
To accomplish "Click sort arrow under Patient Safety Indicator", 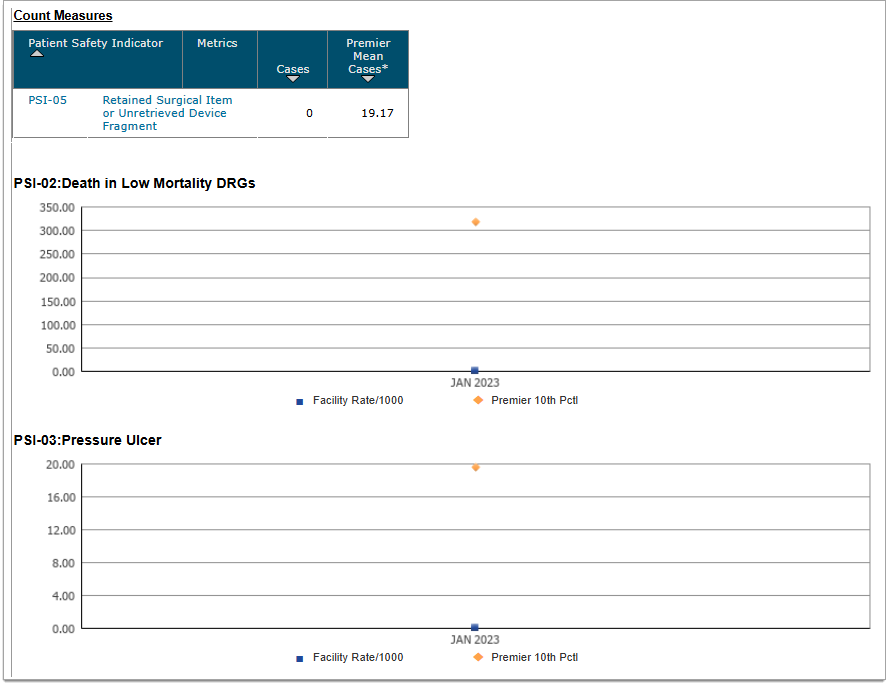I will click(37, 55).
